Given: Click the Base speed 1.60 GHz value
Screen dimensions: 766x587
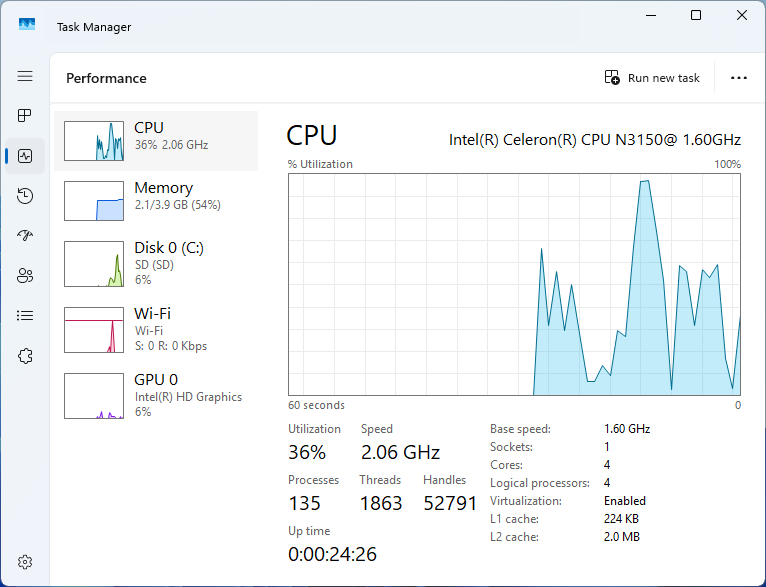Looking at the screenshot, I should (627, 429).
